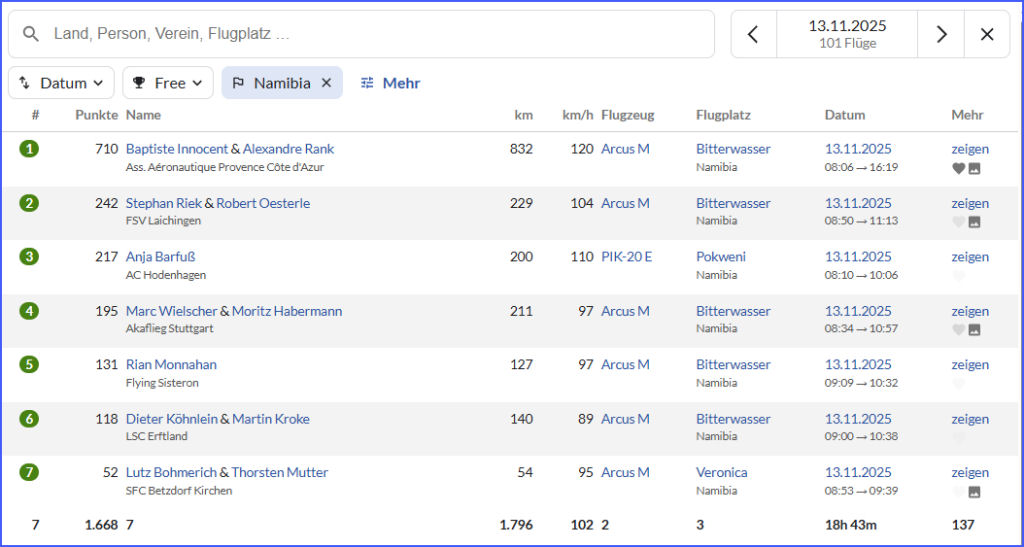Sort the table by the km/h column

tap(577, 115)
